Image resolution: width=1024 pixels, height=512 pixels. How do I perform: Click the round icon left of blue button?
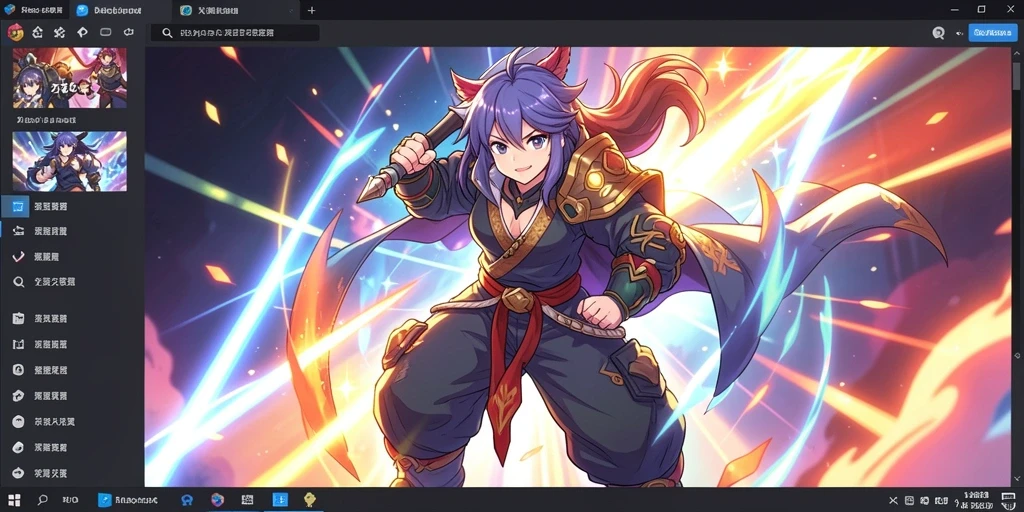938,33
